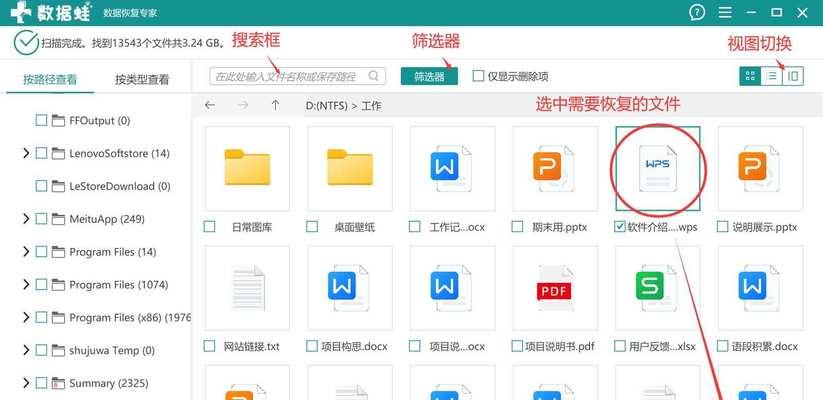
Task: Select the 语段积累.docx file icon
Action: [x=761, y=288]
